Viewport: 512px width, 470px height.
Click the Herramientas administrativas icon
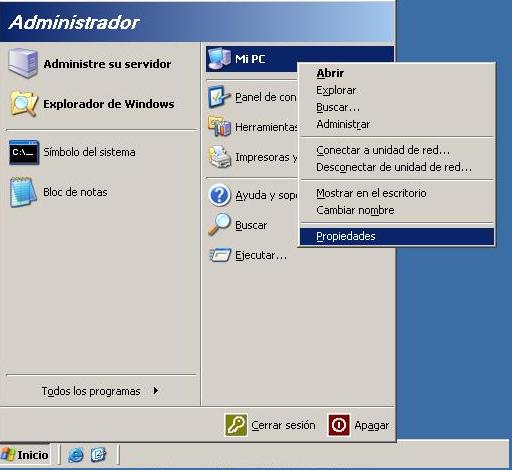click(219, 126)
